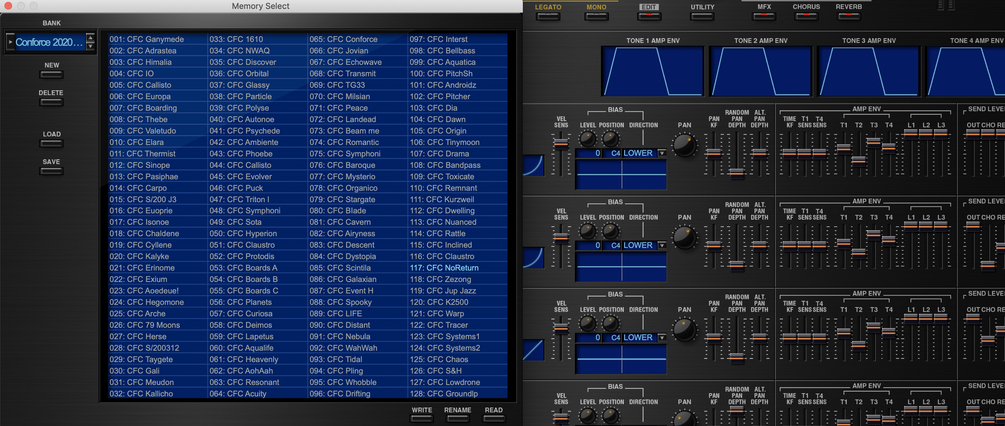Select patch 047: CFC Triton I
The width and height of the screenshot is (1005, 426).
coord(258,199)
